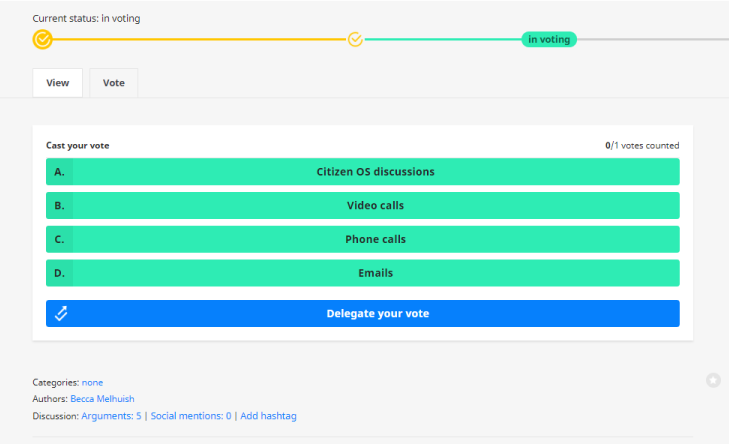Pick the Phone calls option
The image size is (729, 444).
tap(376, 240)
